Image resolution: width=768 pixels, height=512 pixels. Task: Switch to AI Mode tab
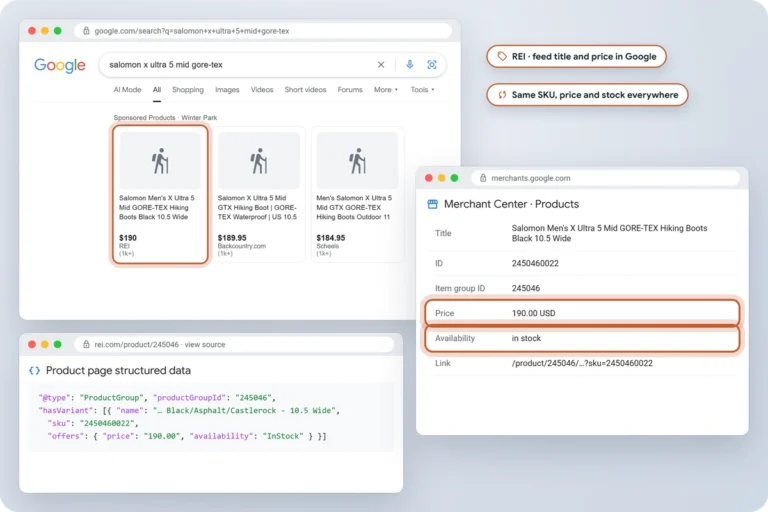(127, 90)
